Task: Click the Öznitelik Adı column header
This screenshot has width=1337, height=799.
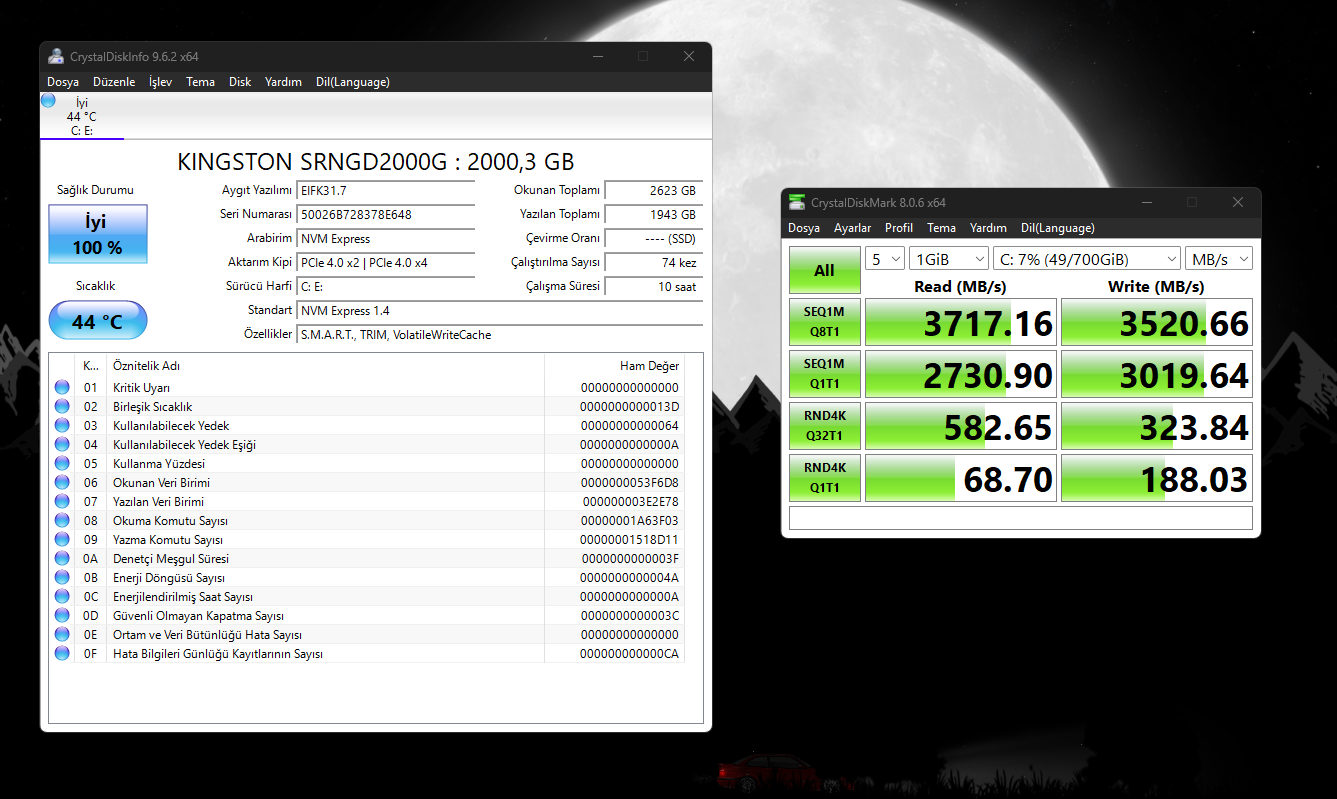Action: pyautogui.click(x=325, y=366)
